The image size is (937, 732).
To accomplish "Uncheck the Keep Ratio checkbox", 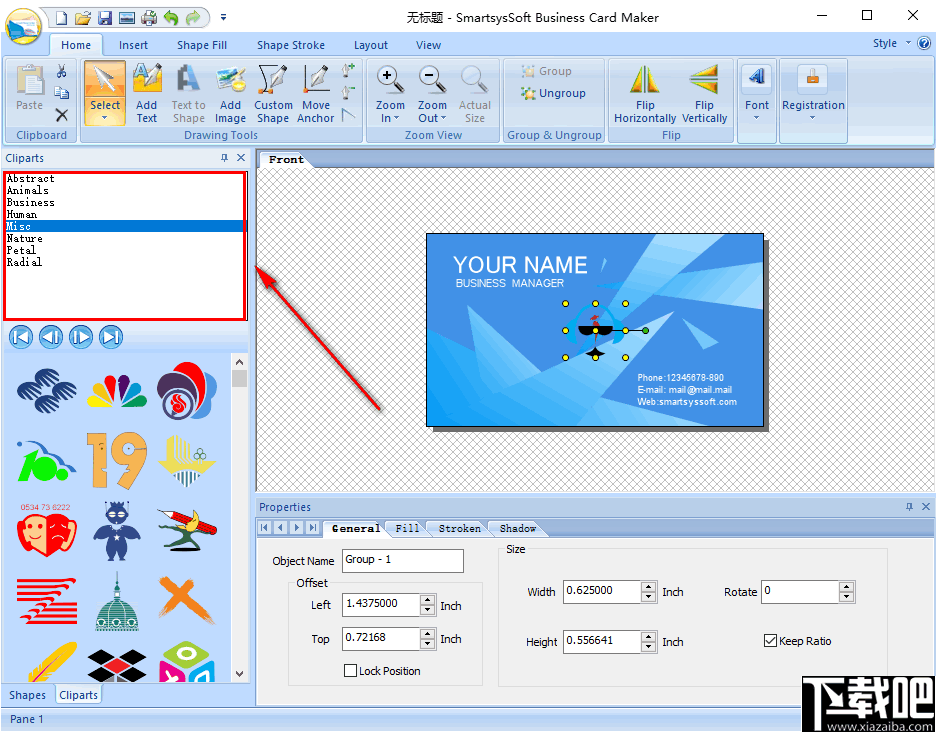I will [x=771, y=641].
